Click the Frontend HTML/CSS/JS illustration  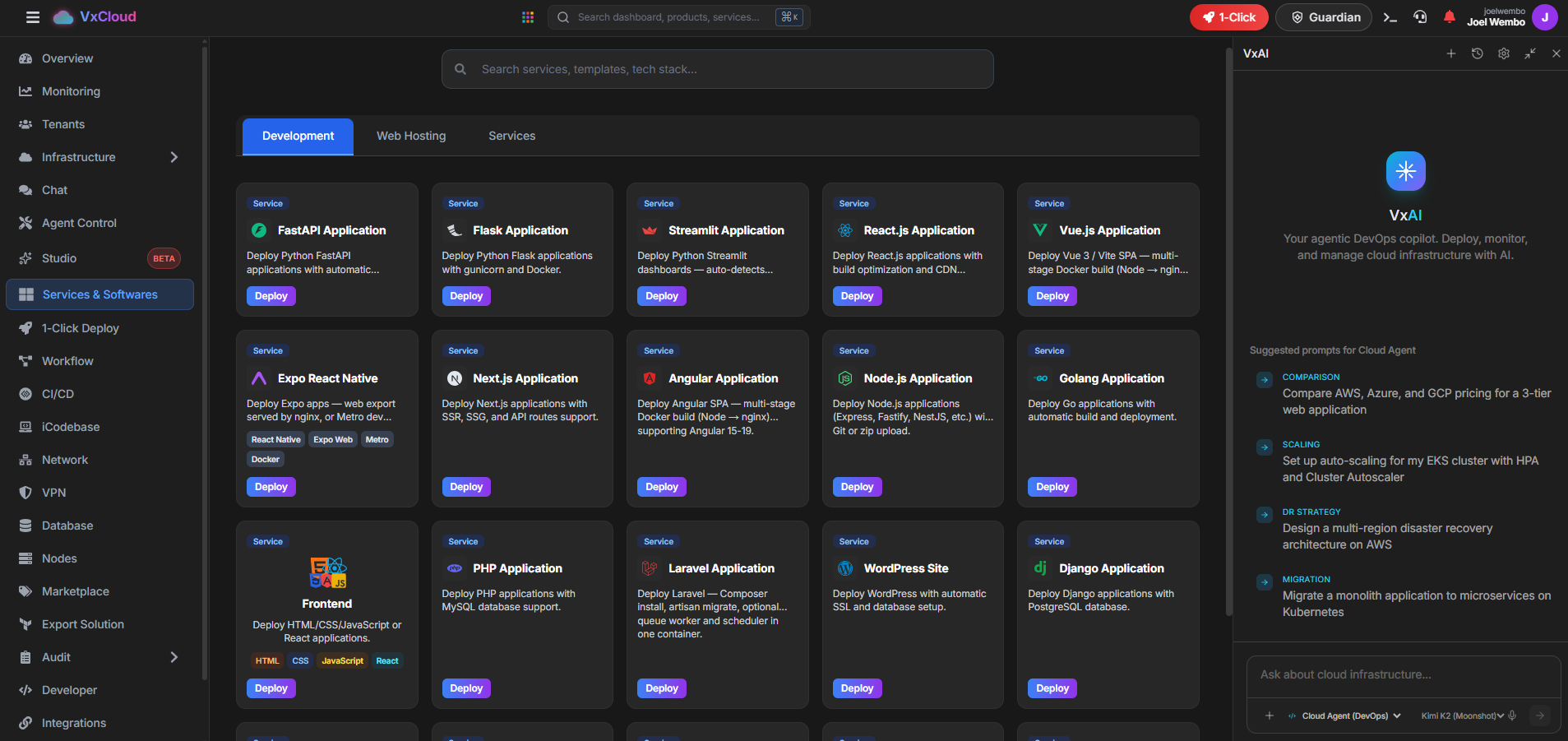328,572
